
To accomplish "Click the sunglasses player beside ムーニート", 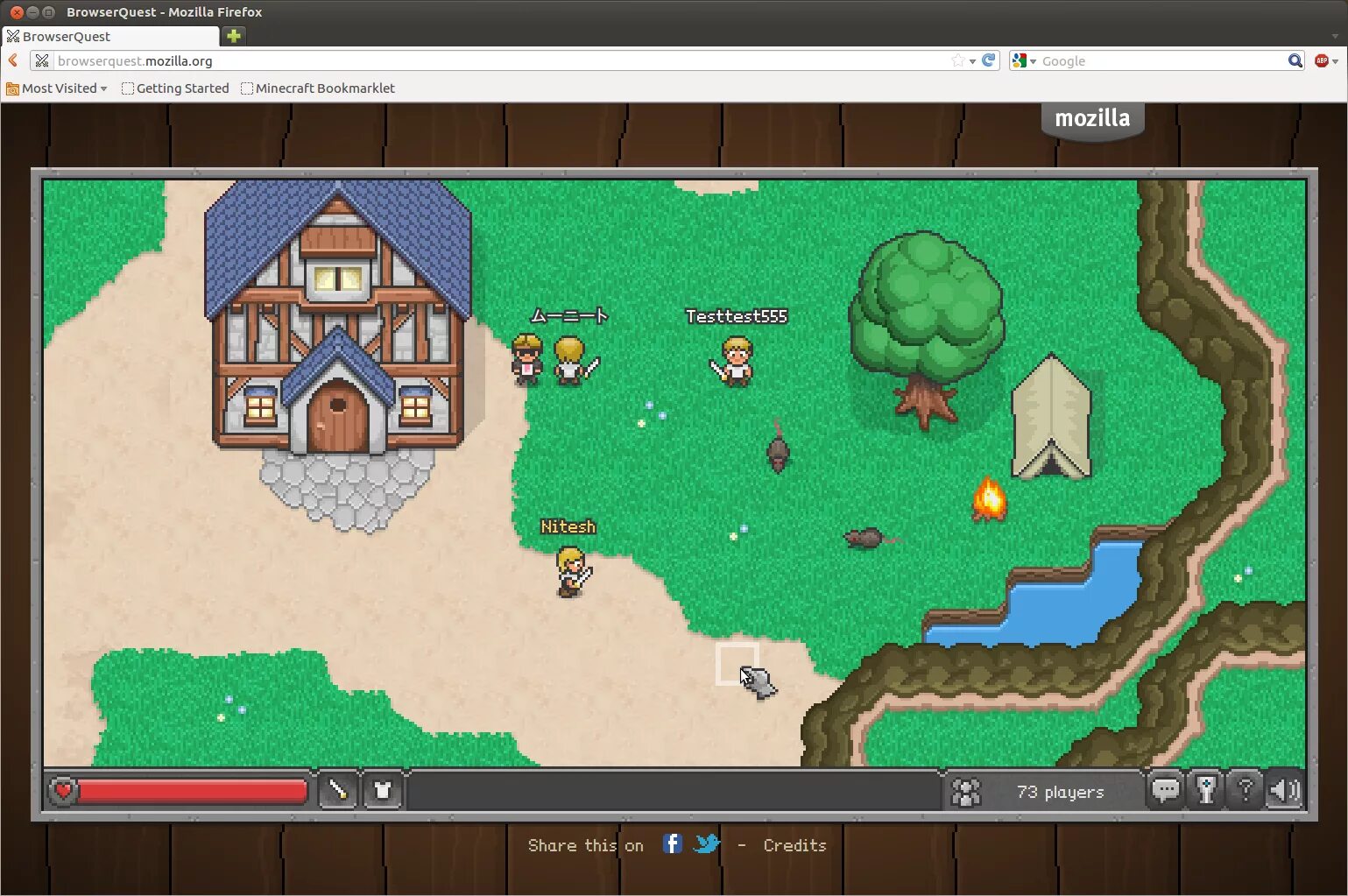I will (526, 360).
